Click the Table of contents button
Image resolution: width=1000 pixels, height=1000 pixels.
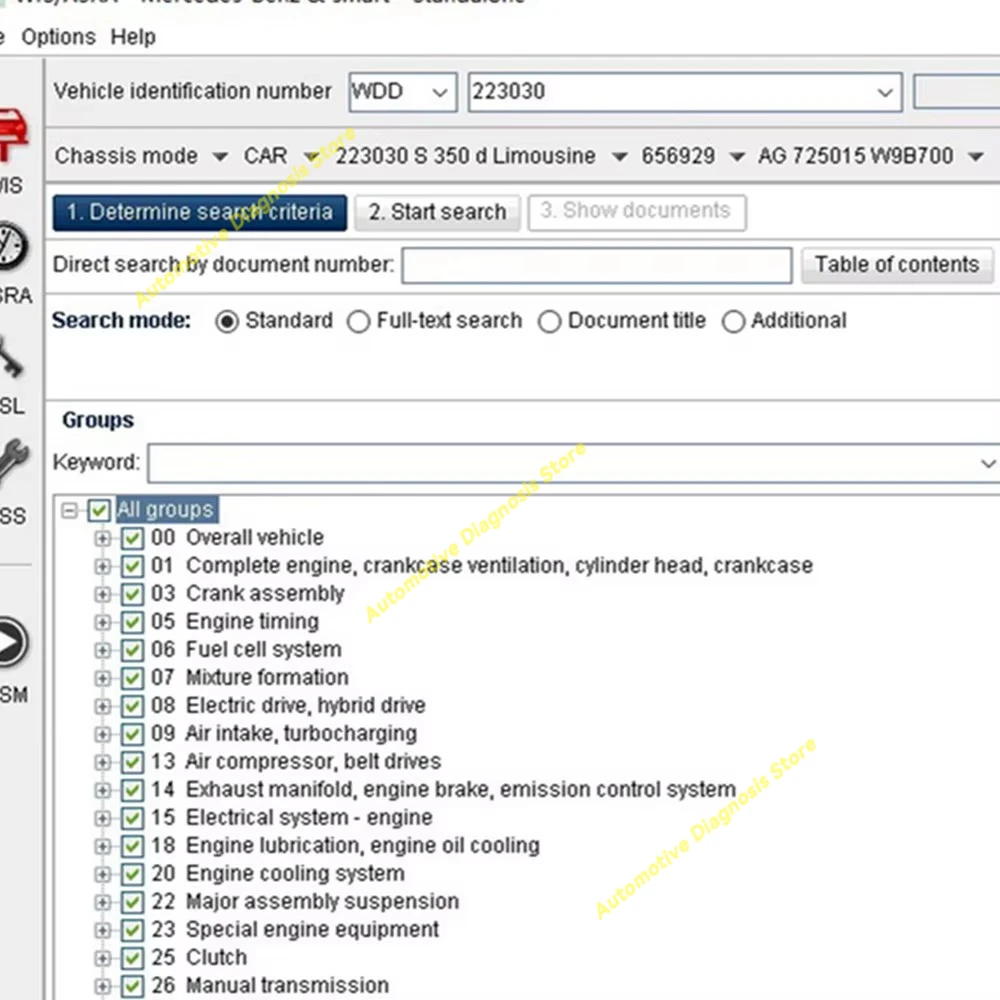click(x=897, y=265)
